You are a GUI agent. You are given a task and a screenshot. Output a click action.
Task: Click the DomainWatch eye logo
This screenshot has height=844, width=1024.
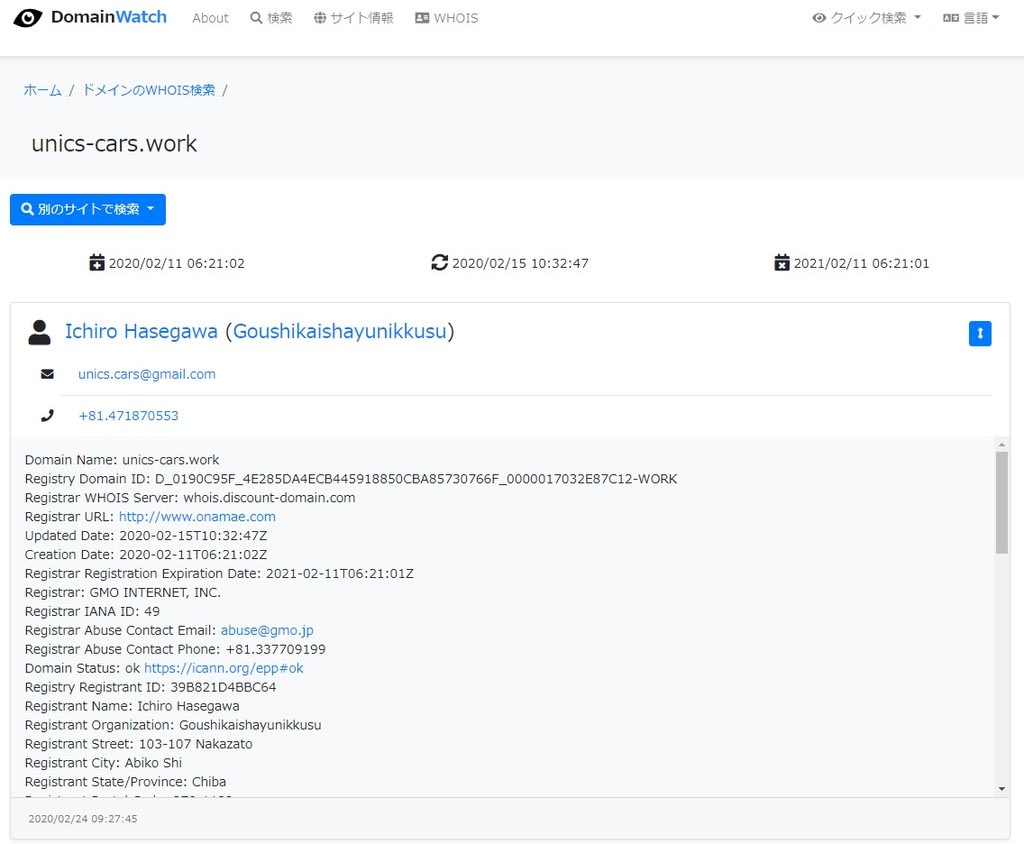point(27,18)
